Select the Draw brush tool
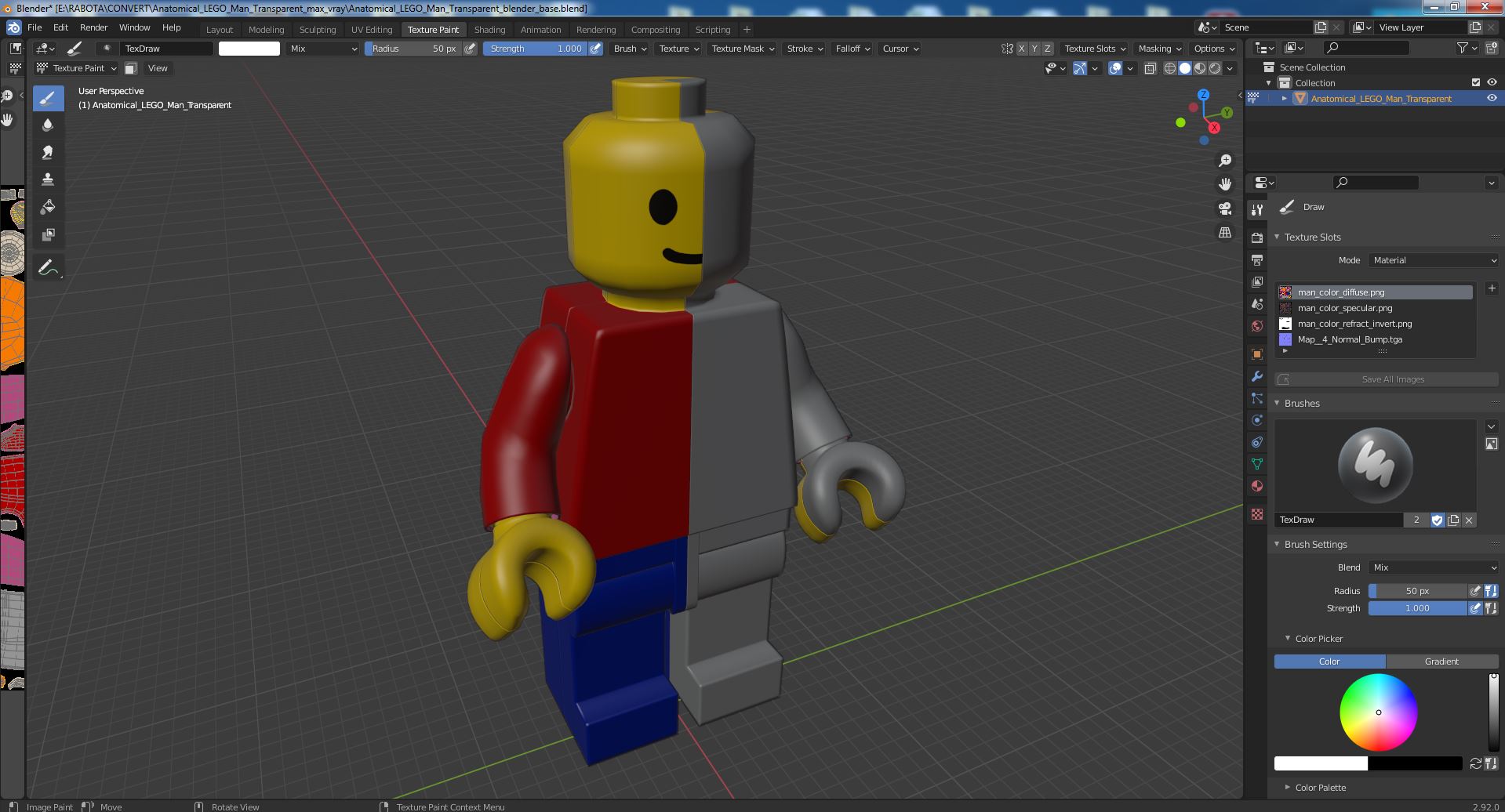 tap(47, 98)
